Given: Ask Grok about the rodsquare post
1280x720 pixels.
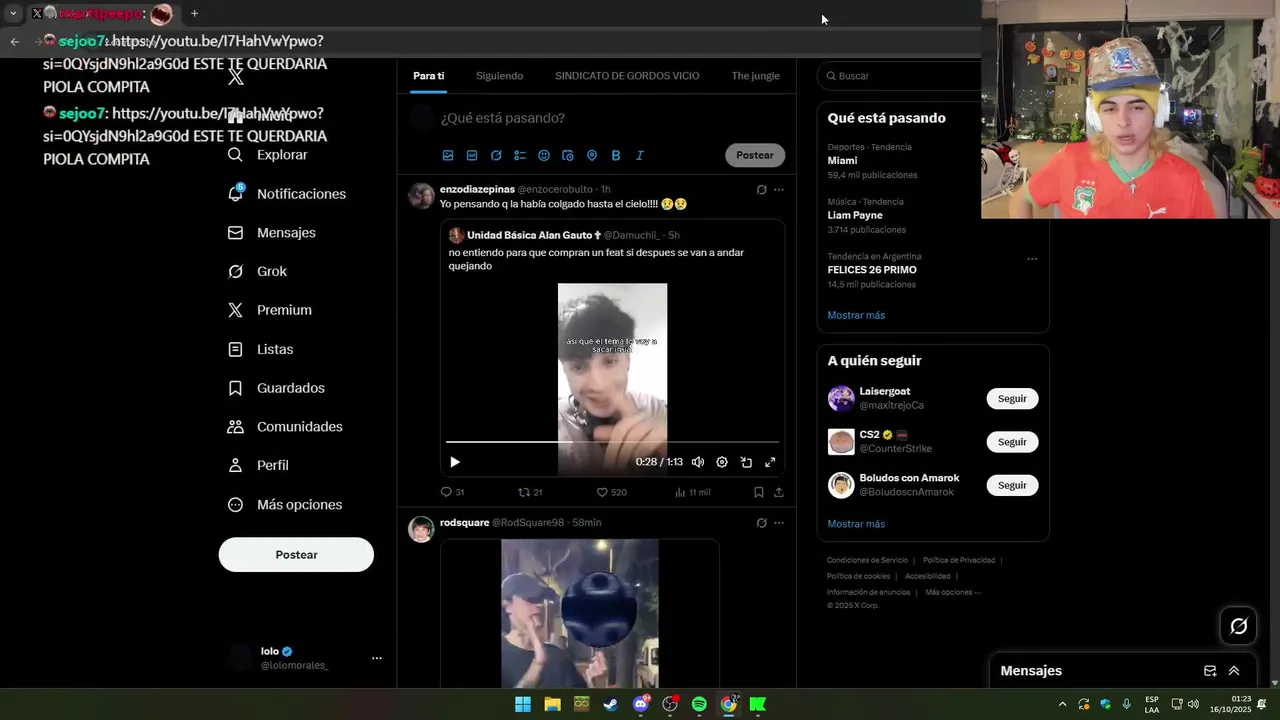Looking at the screenshot, I should [761, 523].
